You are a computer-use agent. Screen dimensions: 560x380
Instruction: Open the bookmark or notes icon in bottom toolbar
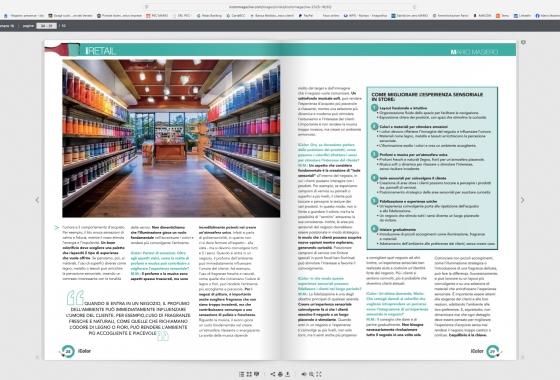pos(256,374)
